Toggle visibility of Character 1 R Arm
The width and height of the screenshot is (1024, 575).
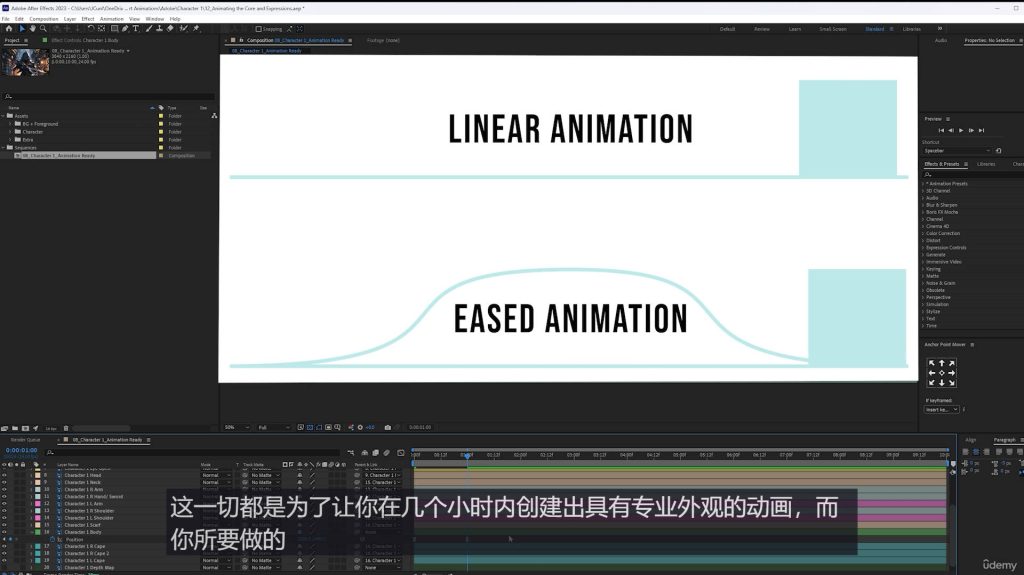tap(4, 489)
